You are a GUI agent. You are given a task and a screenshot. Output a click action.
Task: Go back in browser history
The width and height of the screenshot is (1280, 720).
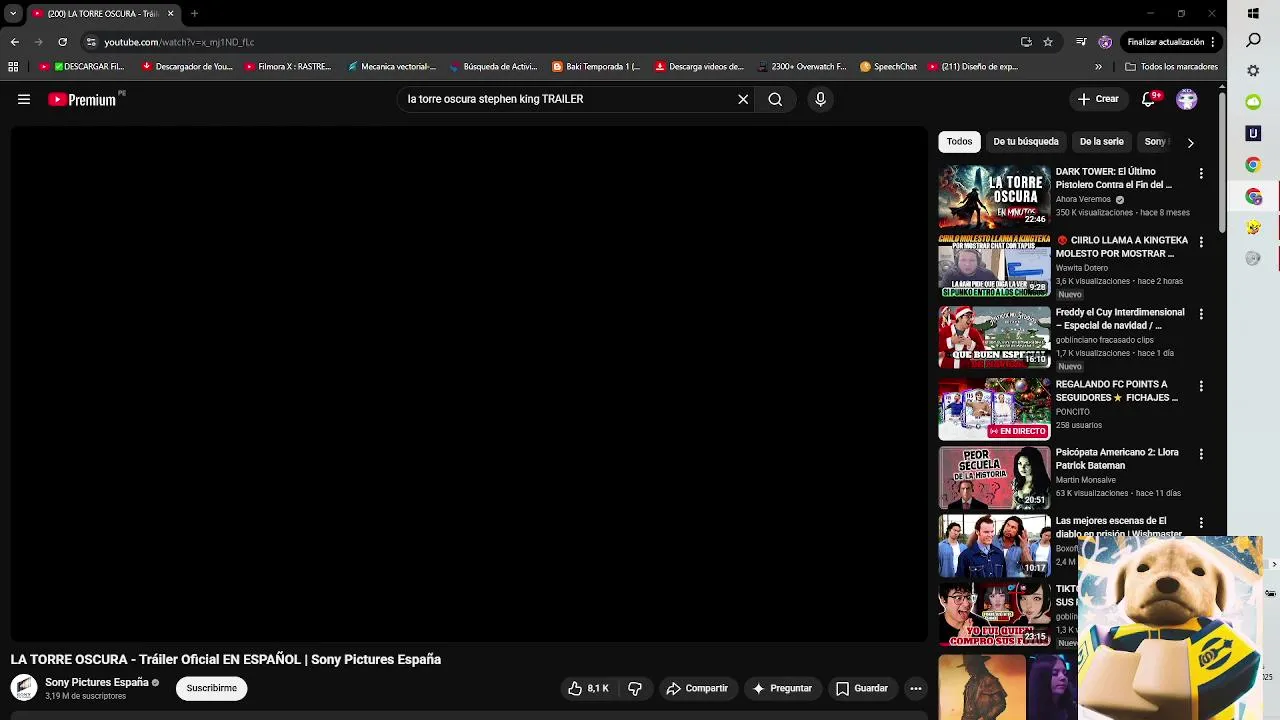tap(14, 42)
